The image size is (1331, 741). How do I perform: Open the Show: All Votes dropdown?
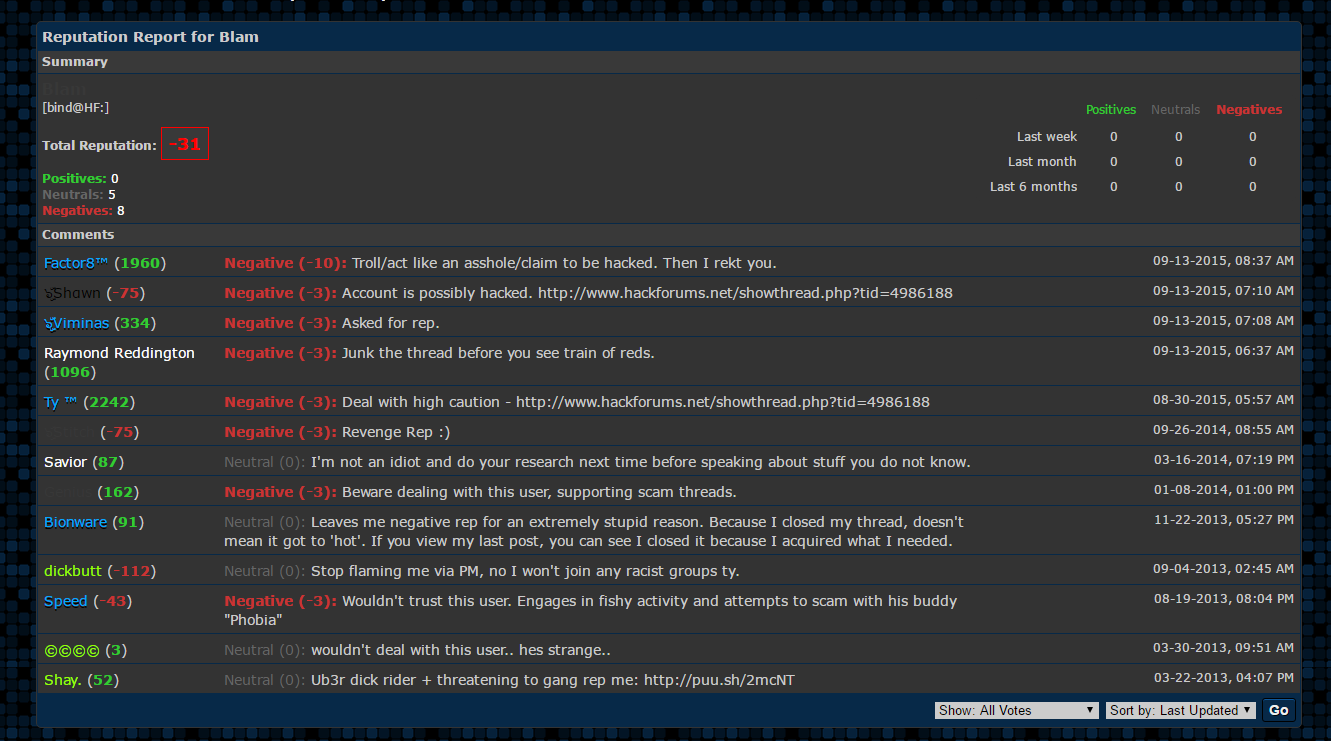point(1017,710)
